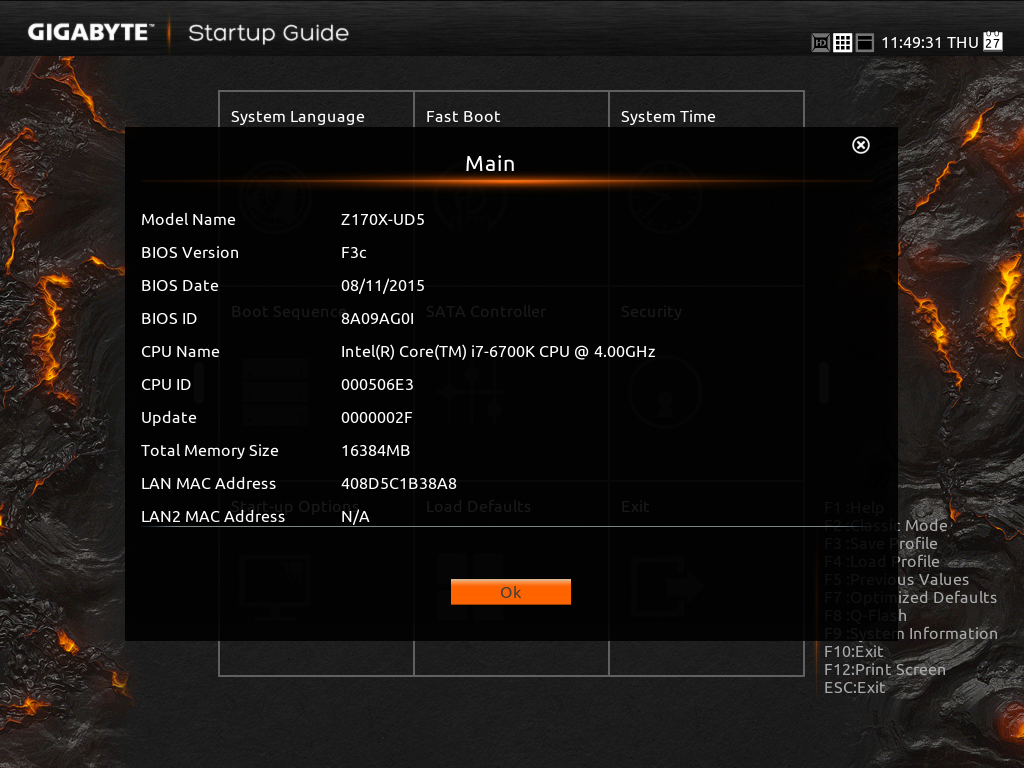Click the GIGABYTE logo
The image size is (1024, 768).
(x=90, y=32)
